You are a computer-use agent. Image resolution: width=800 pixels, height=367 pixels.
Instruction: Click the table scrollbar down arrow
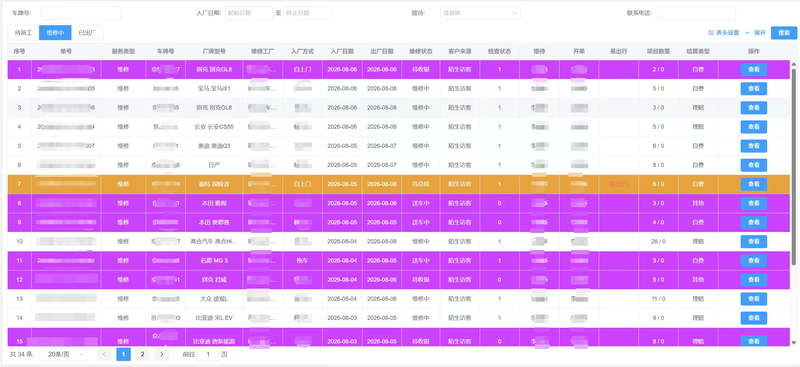793,342
